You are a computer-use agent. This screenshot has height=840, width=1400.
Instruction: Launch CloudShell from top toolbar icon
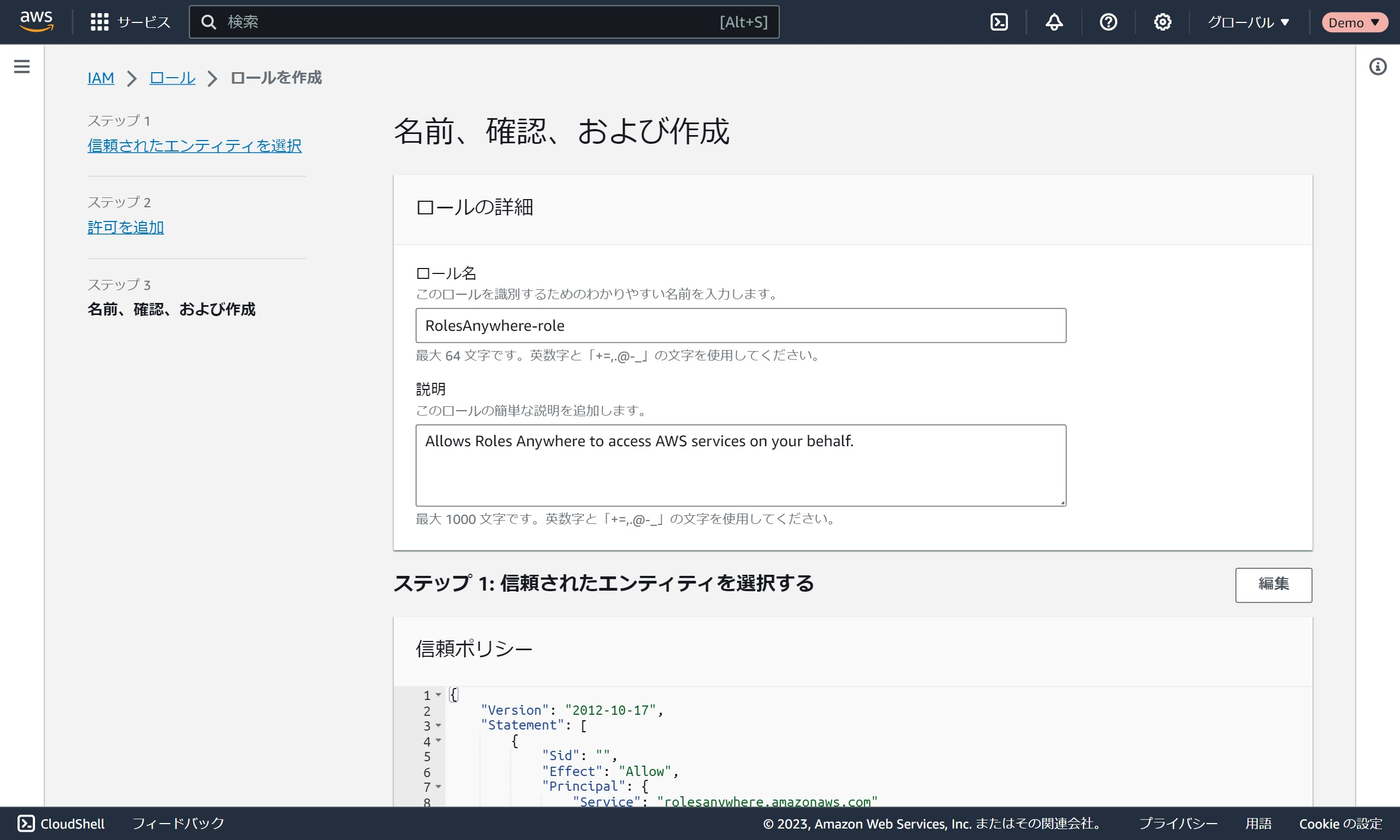(x=999, y=22)
